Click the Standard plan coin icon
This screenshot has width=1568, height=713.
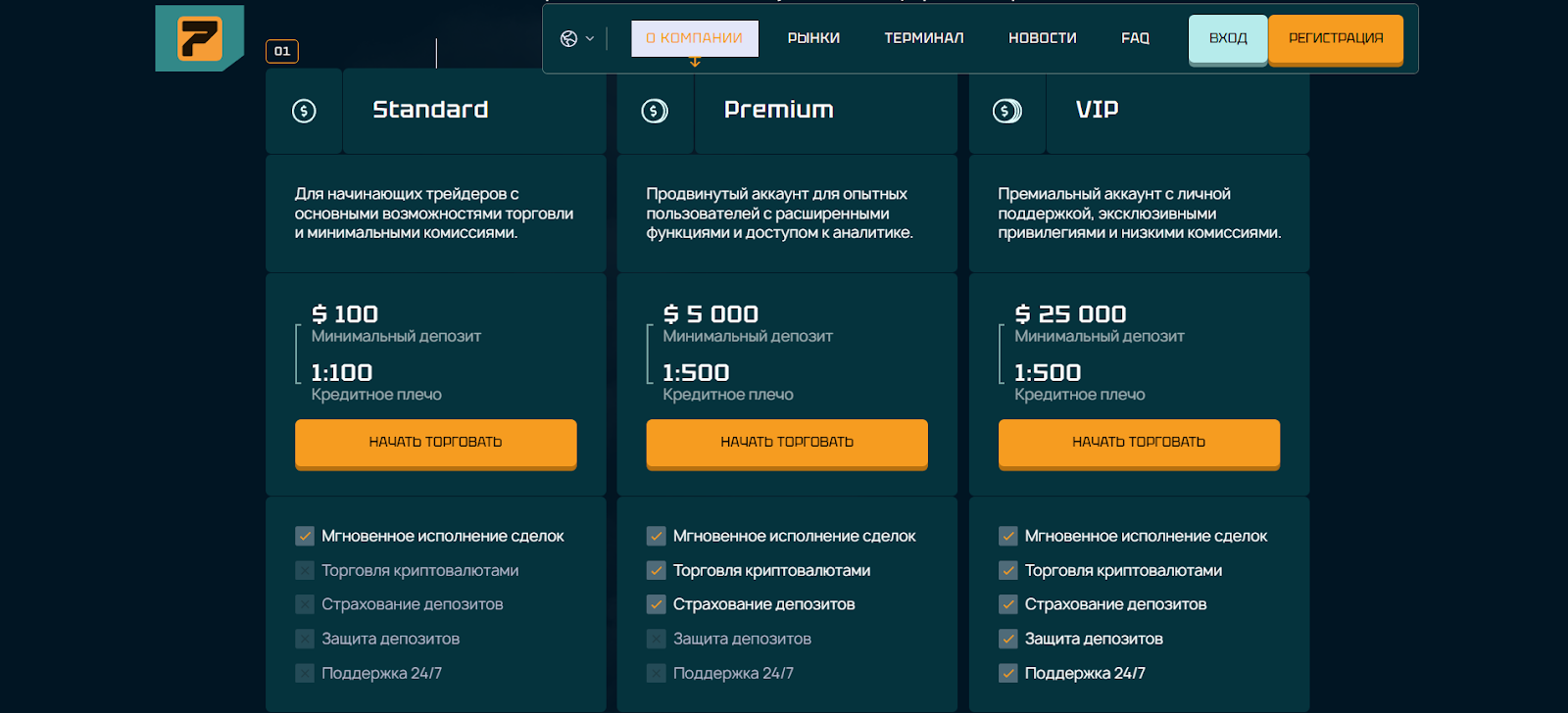pos(304,111)
